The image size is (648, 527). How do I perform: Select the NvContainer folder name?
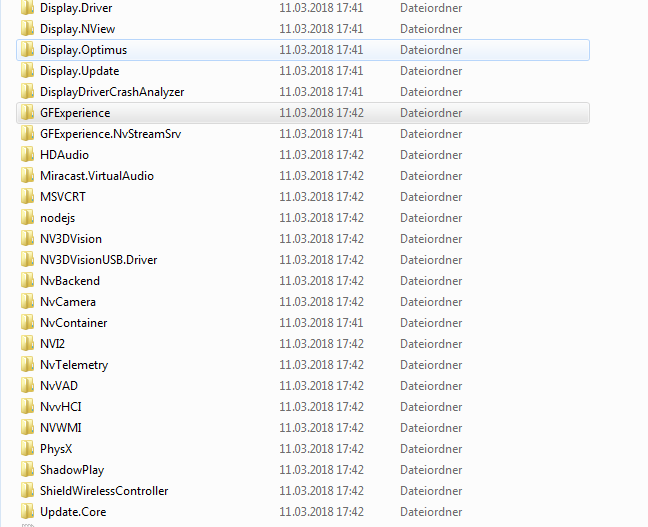(x=74, y=323)
